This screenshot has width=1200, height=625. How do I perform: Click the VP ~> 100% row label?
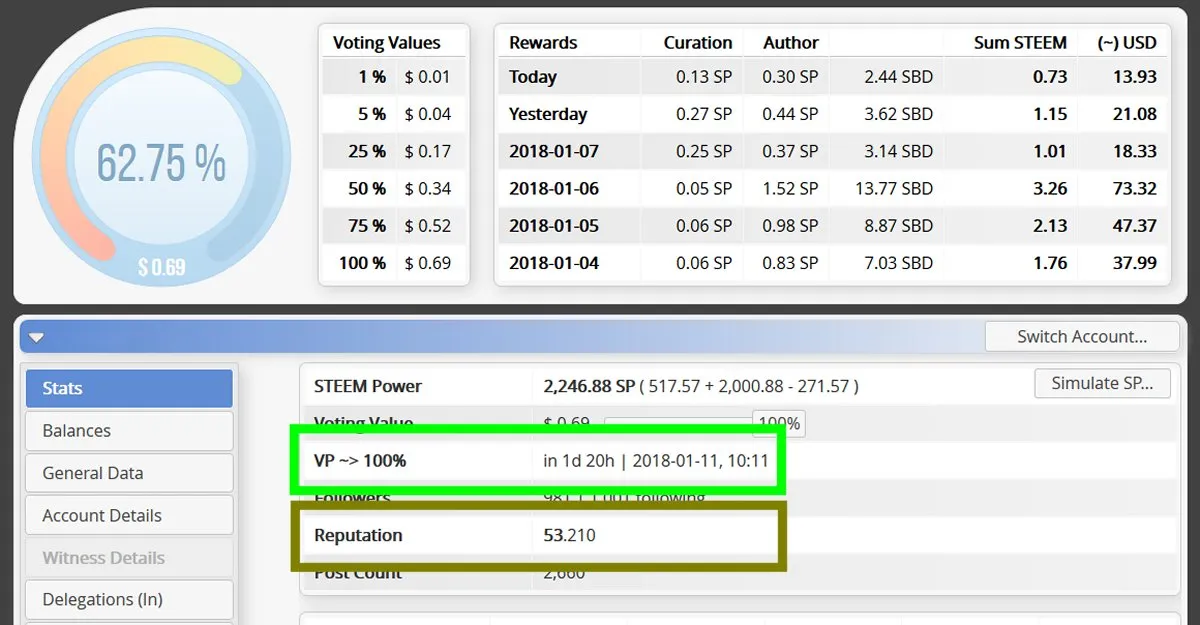click(360, 461)
